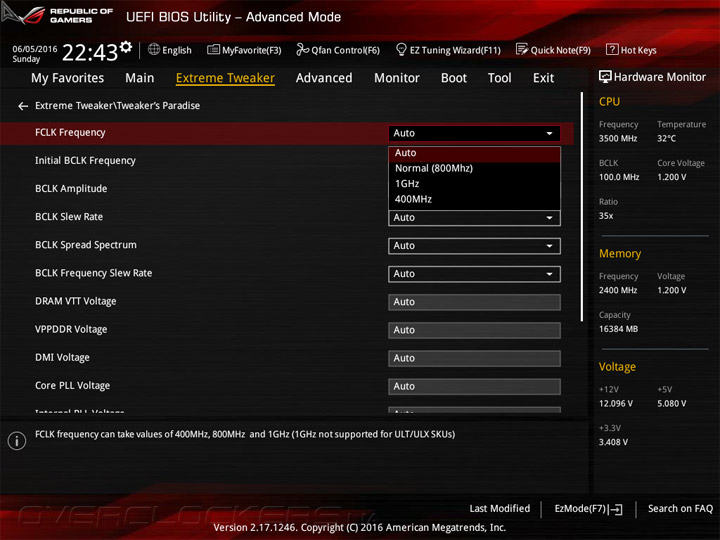This screenshot has width=720, height=540.
Task: Click the +3.3V reading 3.408 V
Action: (613, 442)
